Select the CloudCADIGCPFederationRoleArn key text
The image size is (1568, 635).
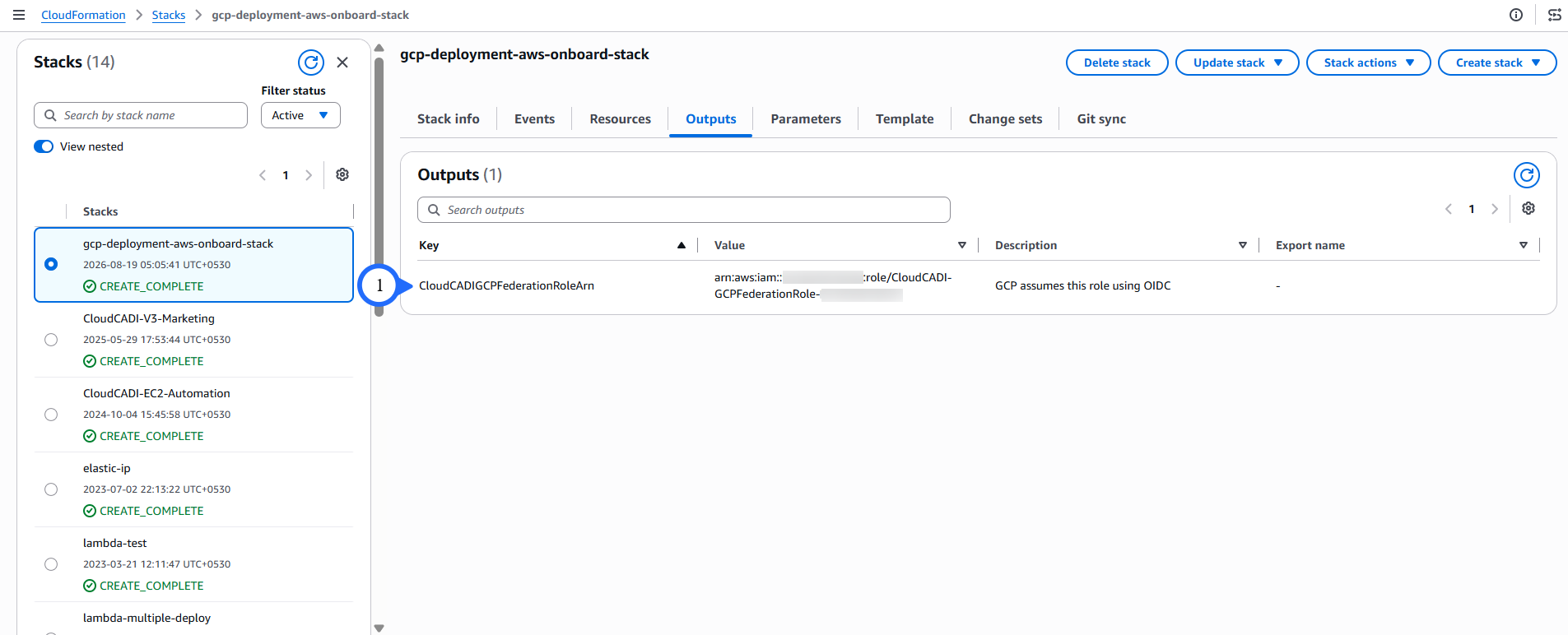(x=506, y=285)
